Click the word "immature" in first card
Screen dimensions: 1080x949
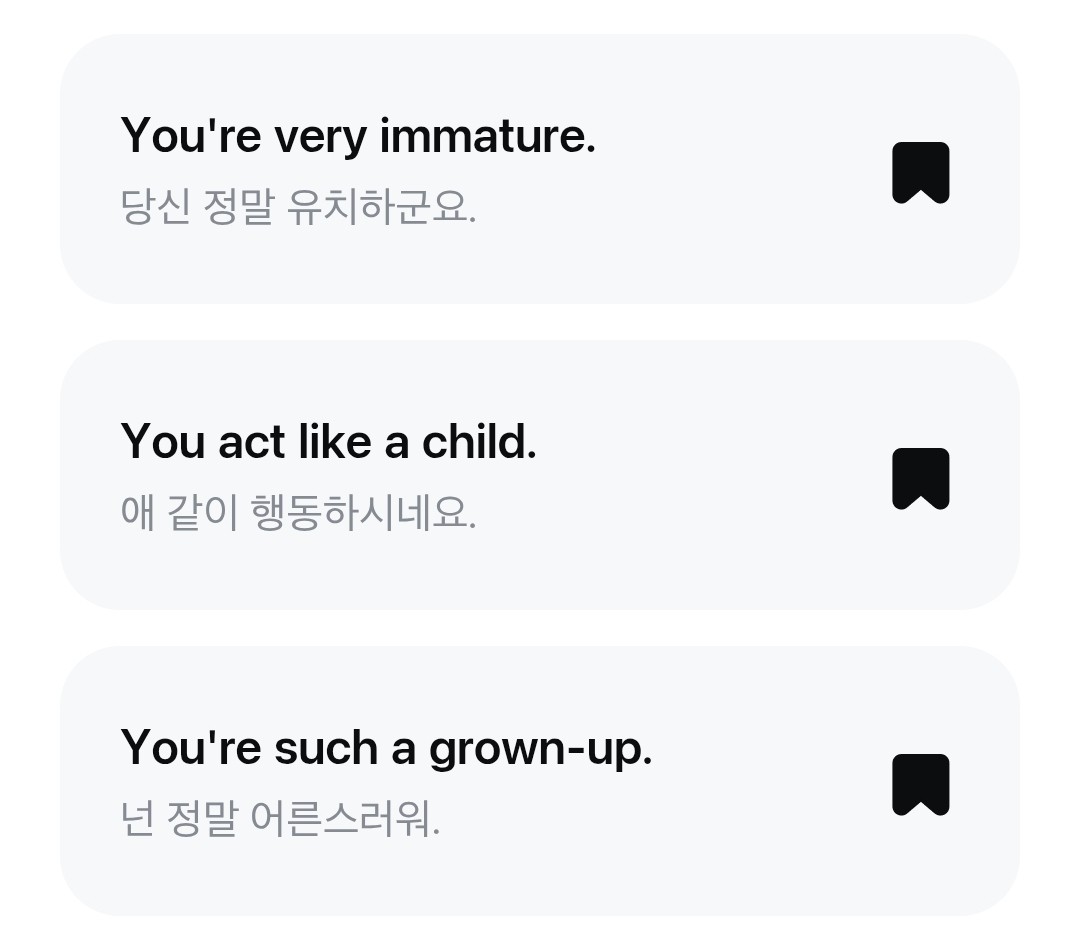tap(486, 135)
